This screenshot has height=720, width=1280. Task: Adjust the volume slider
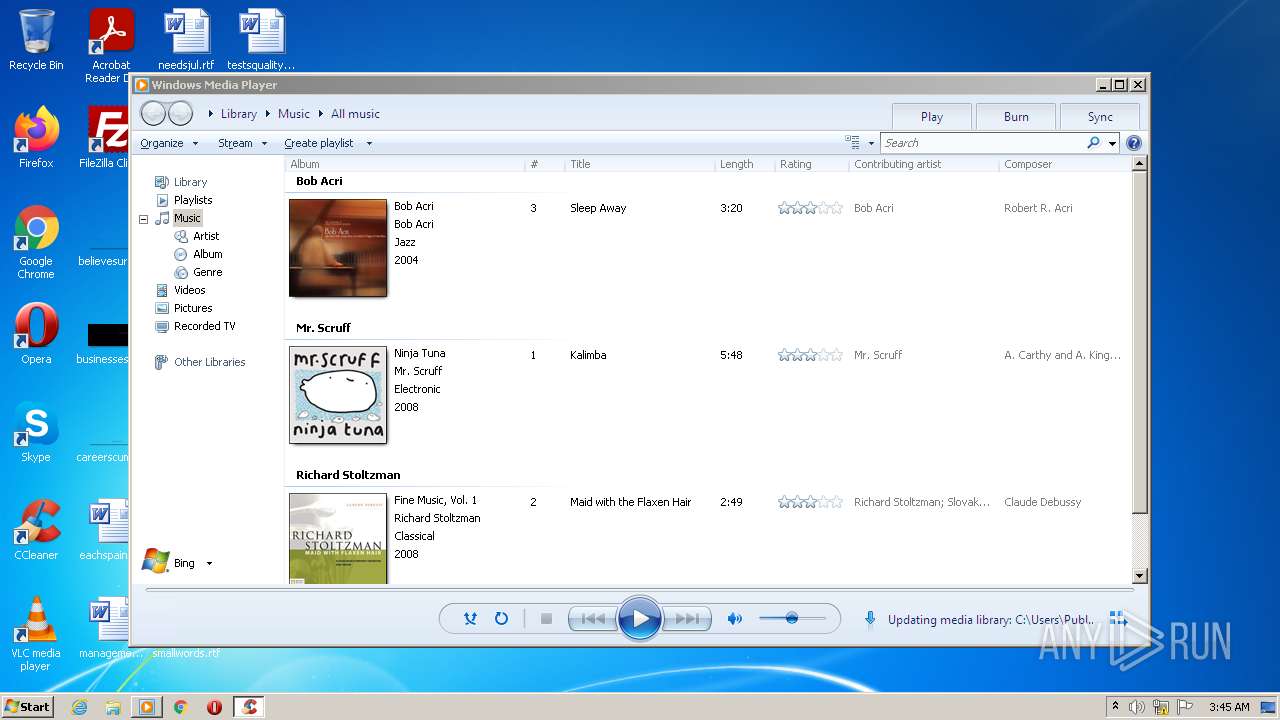pyautogui.click(x=792, y=619)
